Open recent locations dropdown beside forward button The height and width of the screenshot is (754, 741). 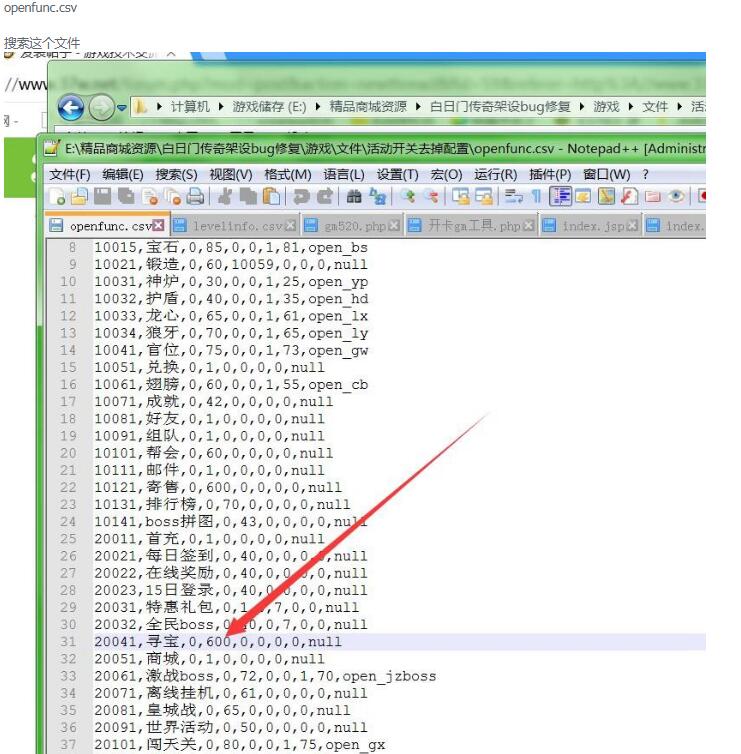[x=122, y=106]
